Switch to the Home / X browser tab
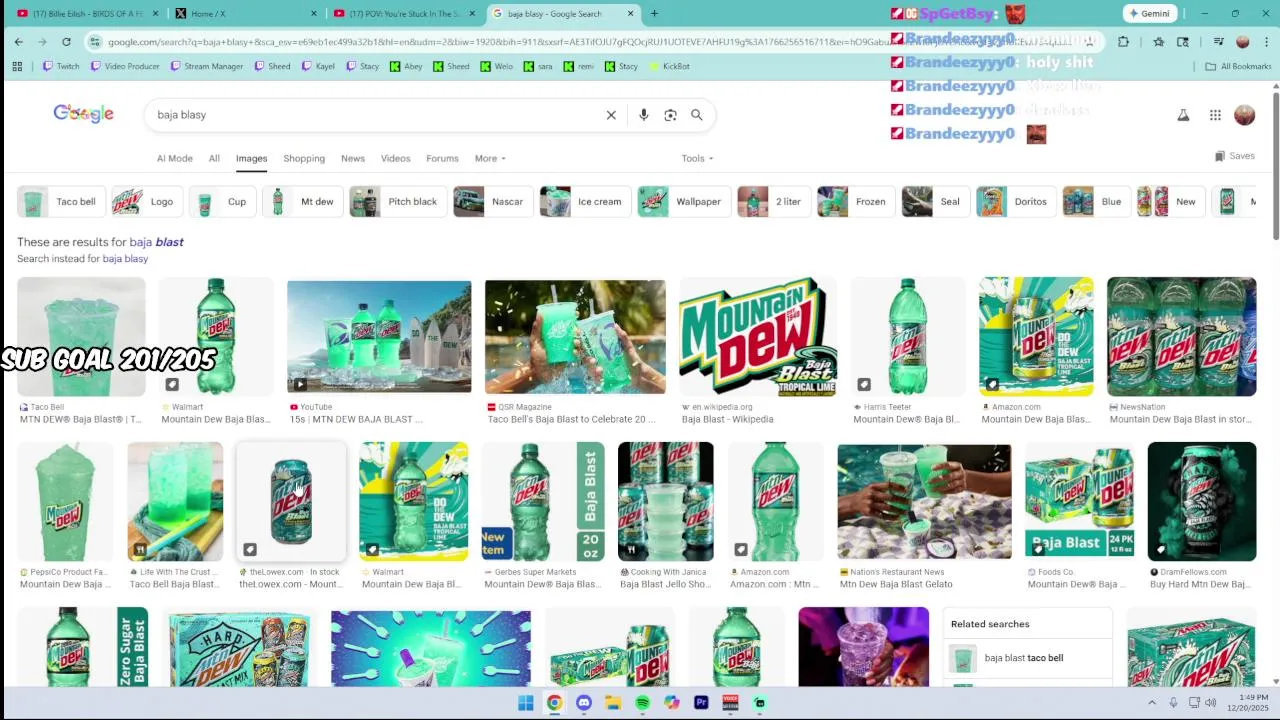 [x=245, y=14]
